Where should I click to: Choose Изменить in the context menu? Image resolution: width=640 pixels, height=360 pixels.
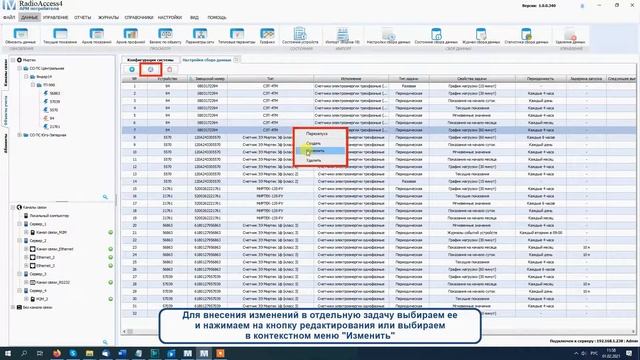point(320,151)
